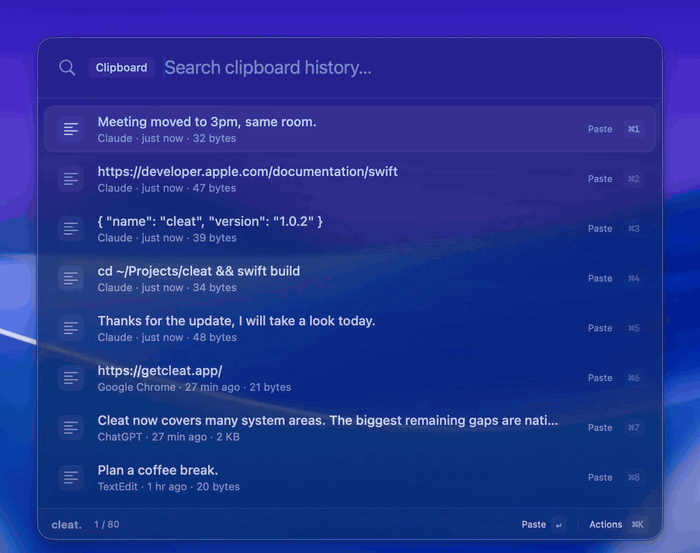This screenshot has width=700, height=553.
Task: Click Paste for developer.apple.com entry
Action: click(600, 179)
